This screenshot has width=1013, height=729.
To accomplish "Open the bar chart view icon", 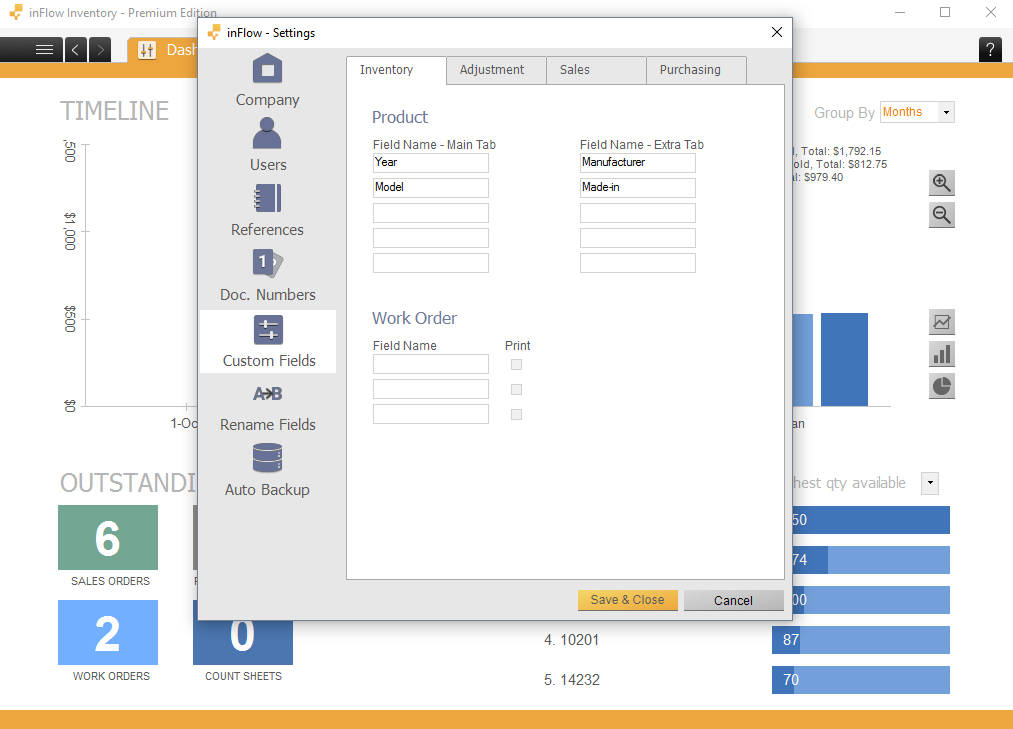I will (x=941, y=353).
